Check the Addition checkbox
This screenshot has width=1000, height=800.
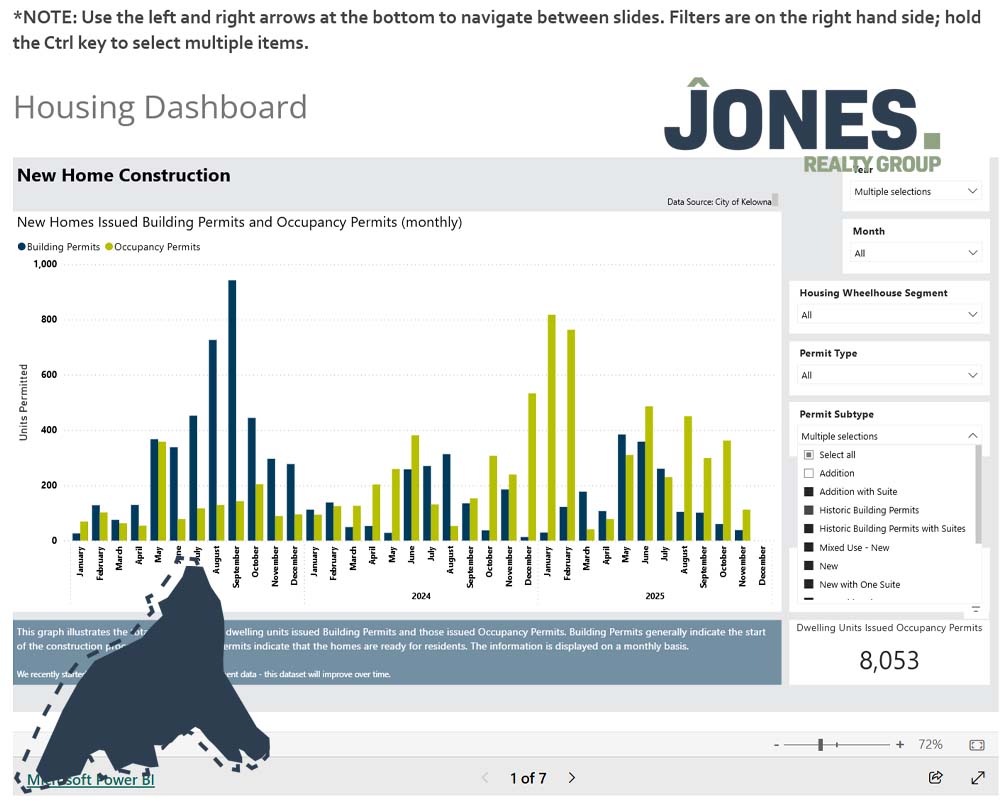809,473
